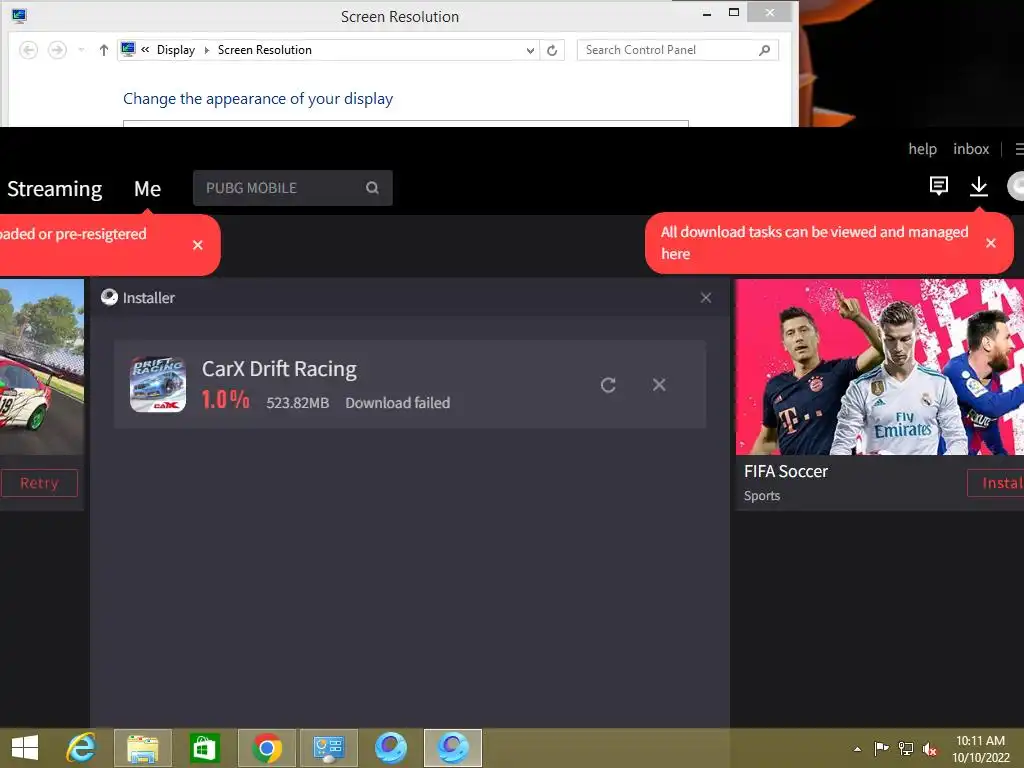Click the Sports category label
This screenshot has width=1024, height=768.
pos(761,496)
